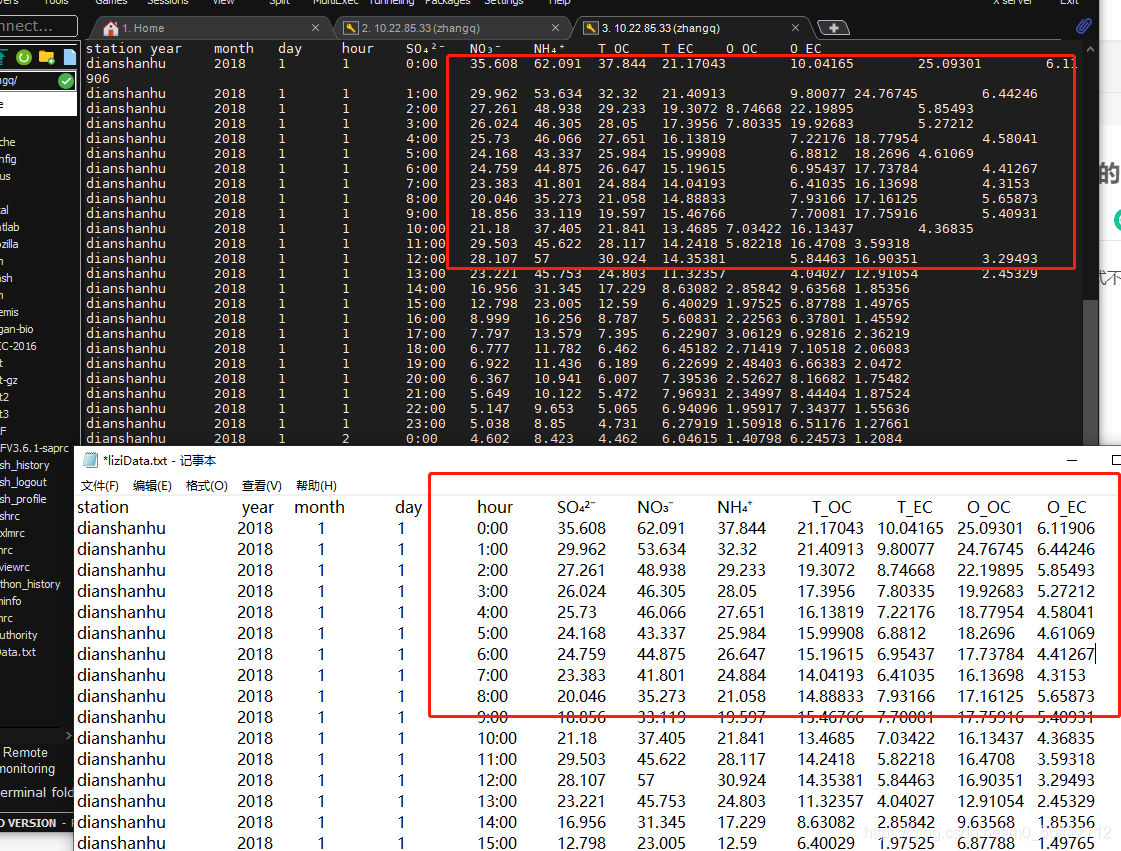
Task: Select viewrc file in SFTP list
Action: (15, 567)
